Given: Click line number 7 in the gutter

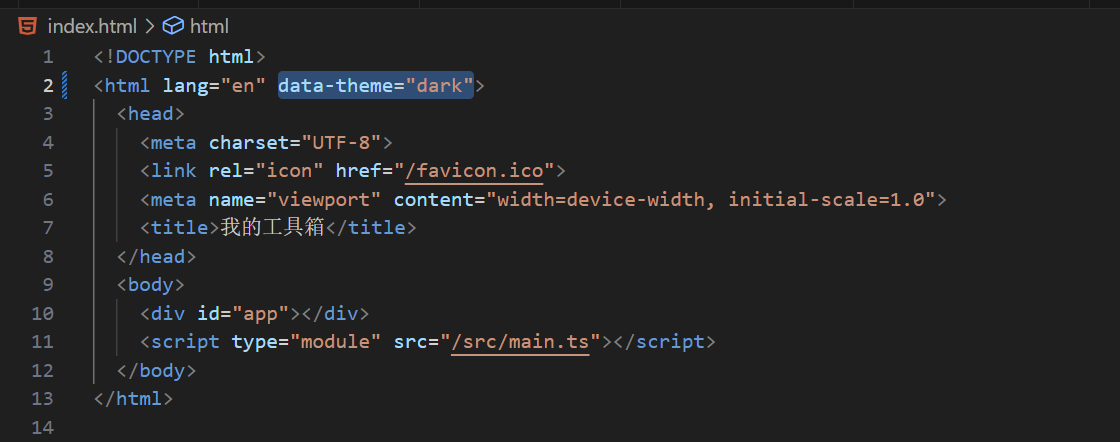Looking at the screenshot, I should click(48, 228).
